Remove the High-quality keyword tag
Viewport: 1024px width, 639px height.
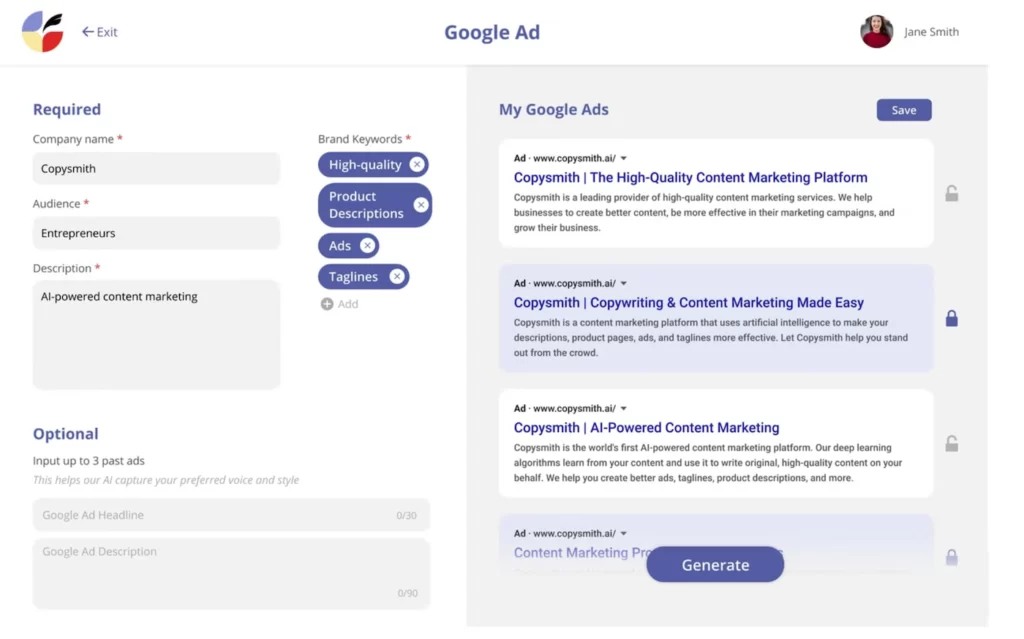417,165
